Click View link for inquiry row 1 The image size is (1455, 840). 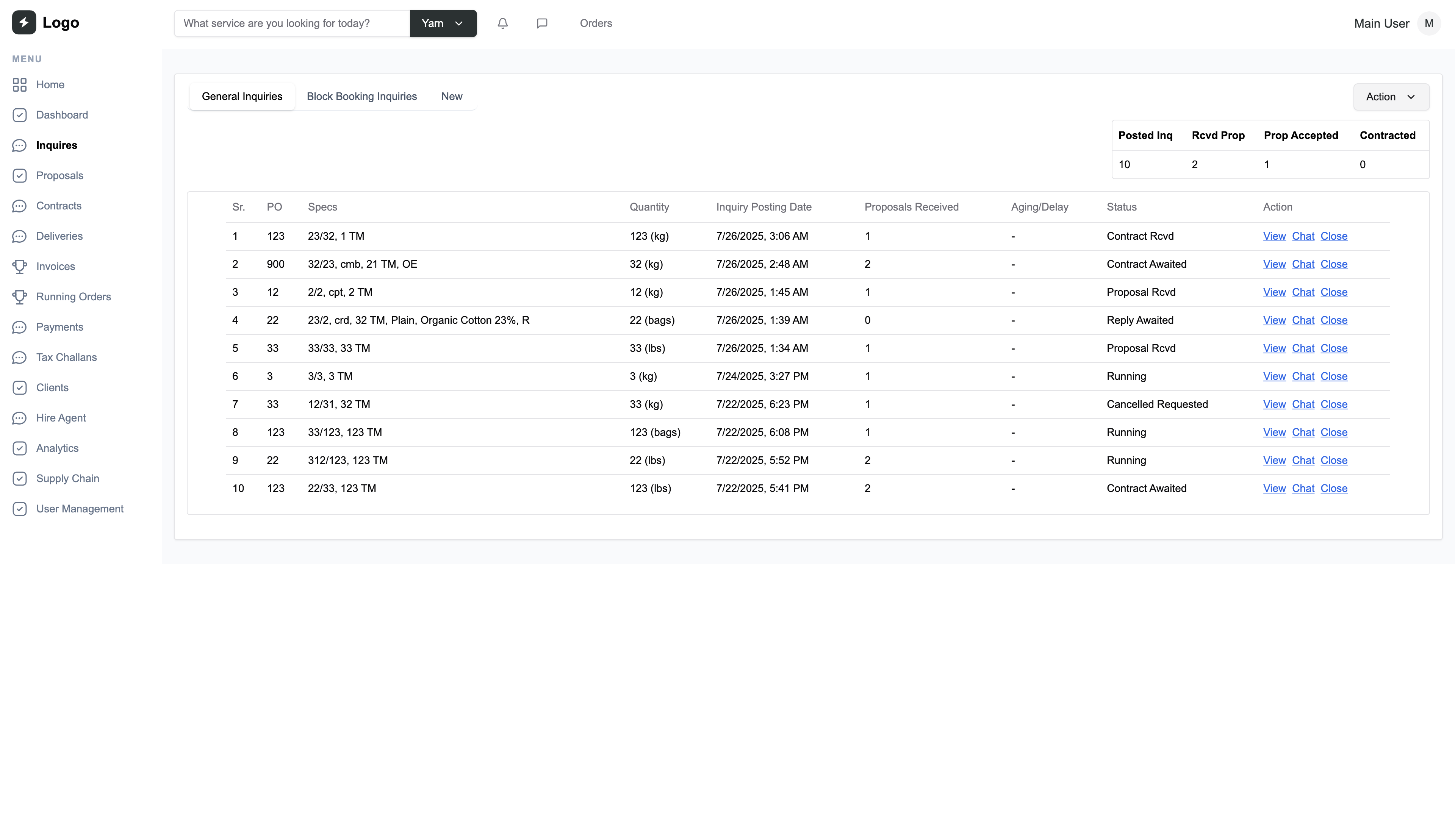(1274, 236)
